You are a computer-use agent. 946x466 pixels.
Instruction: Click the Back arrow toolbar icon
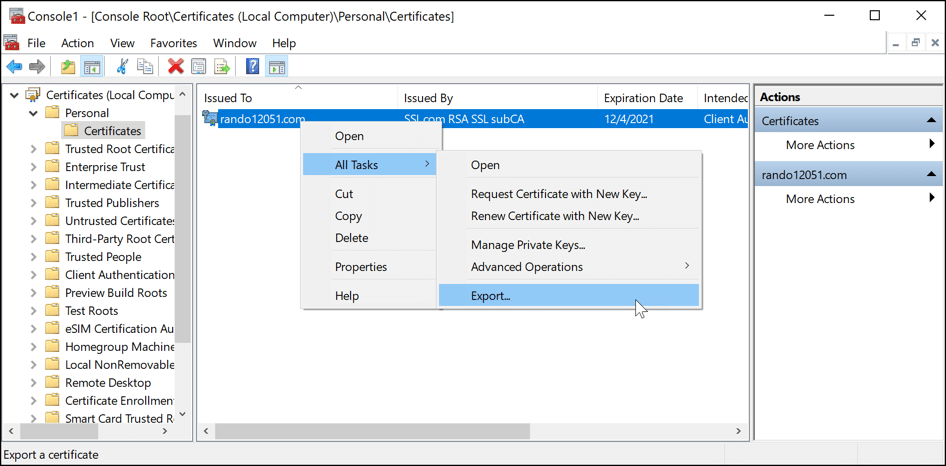pyautogui.click(x=14, y=67)
